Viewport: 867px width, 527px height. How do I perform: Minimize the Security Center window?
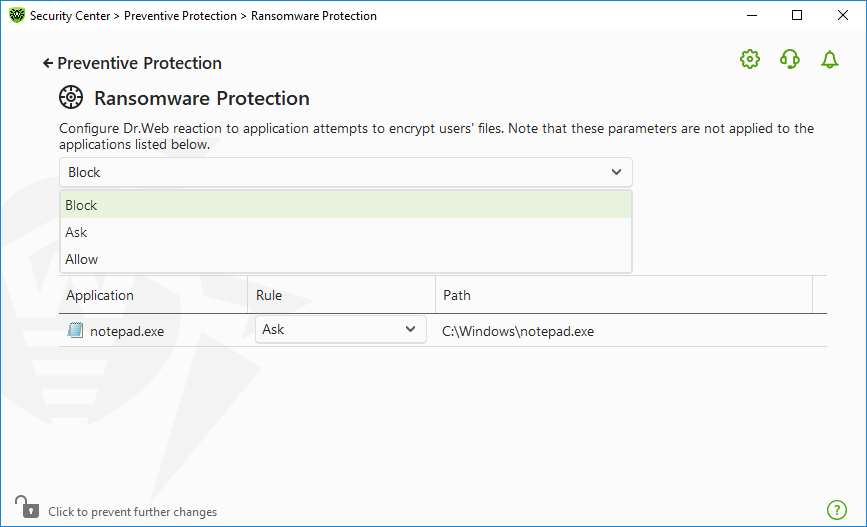click(x=752, y=15)
